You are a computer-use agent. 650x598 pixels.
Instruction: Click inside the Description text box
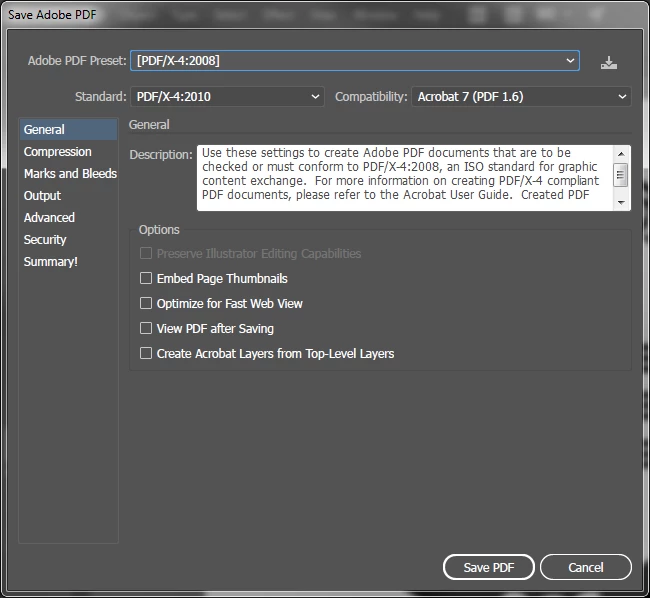tap(405, 178)
